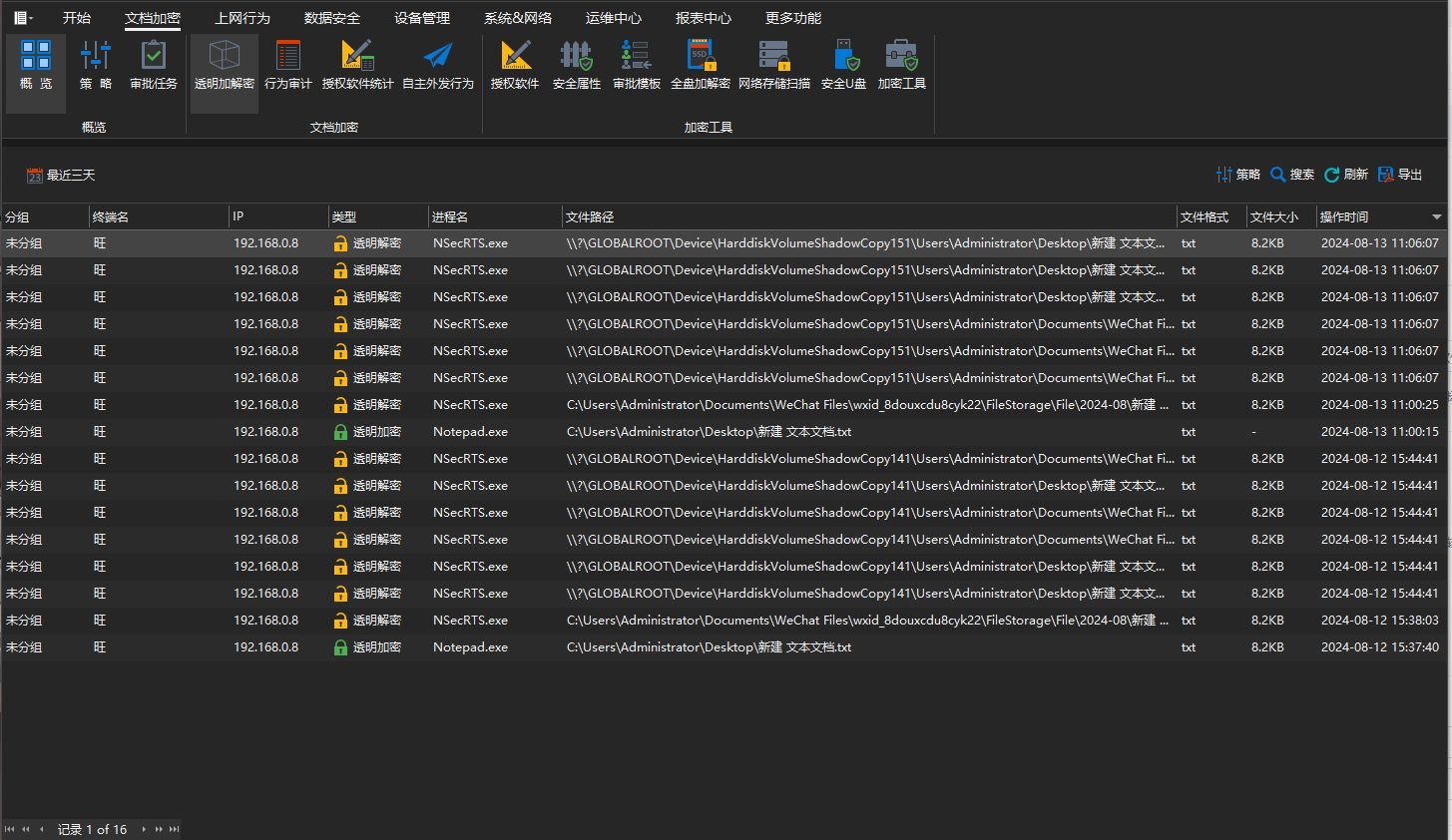Open the 网络存储扫描 network storage scan icon
This screenshot has width=1452, height=840.
(774, 66)
